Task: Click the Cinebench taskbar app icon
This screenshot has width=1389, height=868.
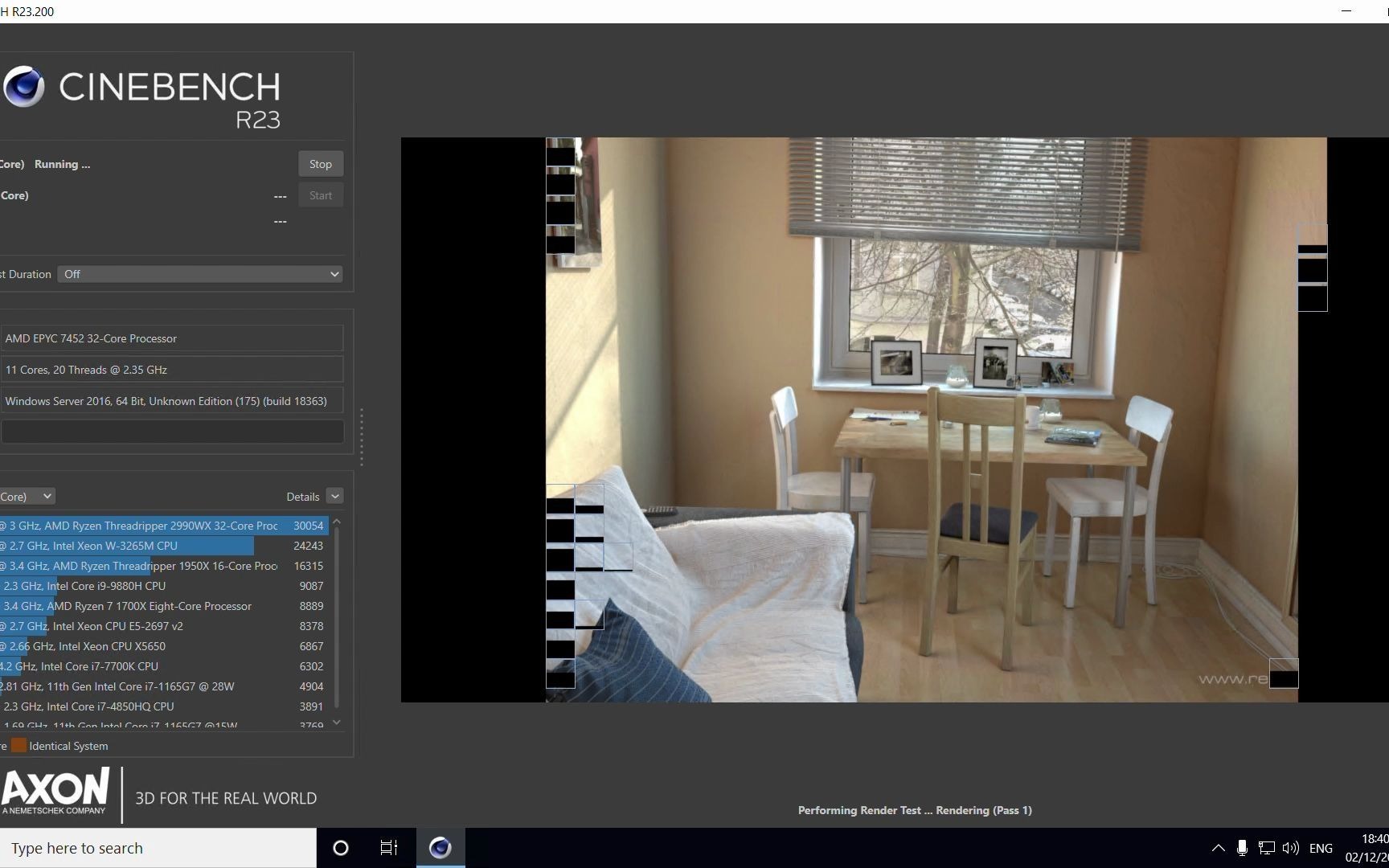Action: tap(440, 848)
